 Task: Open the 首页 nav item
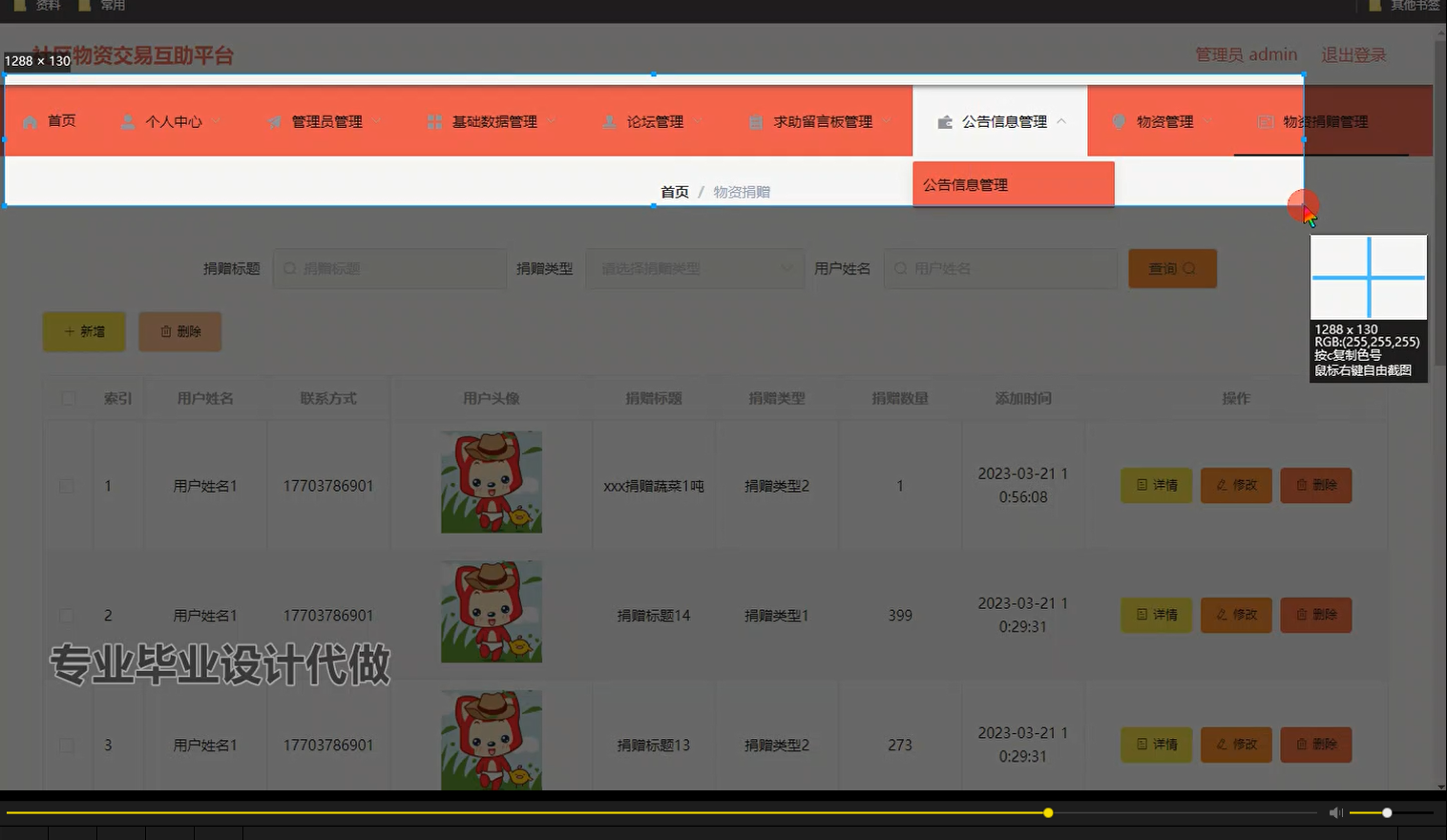pos(50,121)
